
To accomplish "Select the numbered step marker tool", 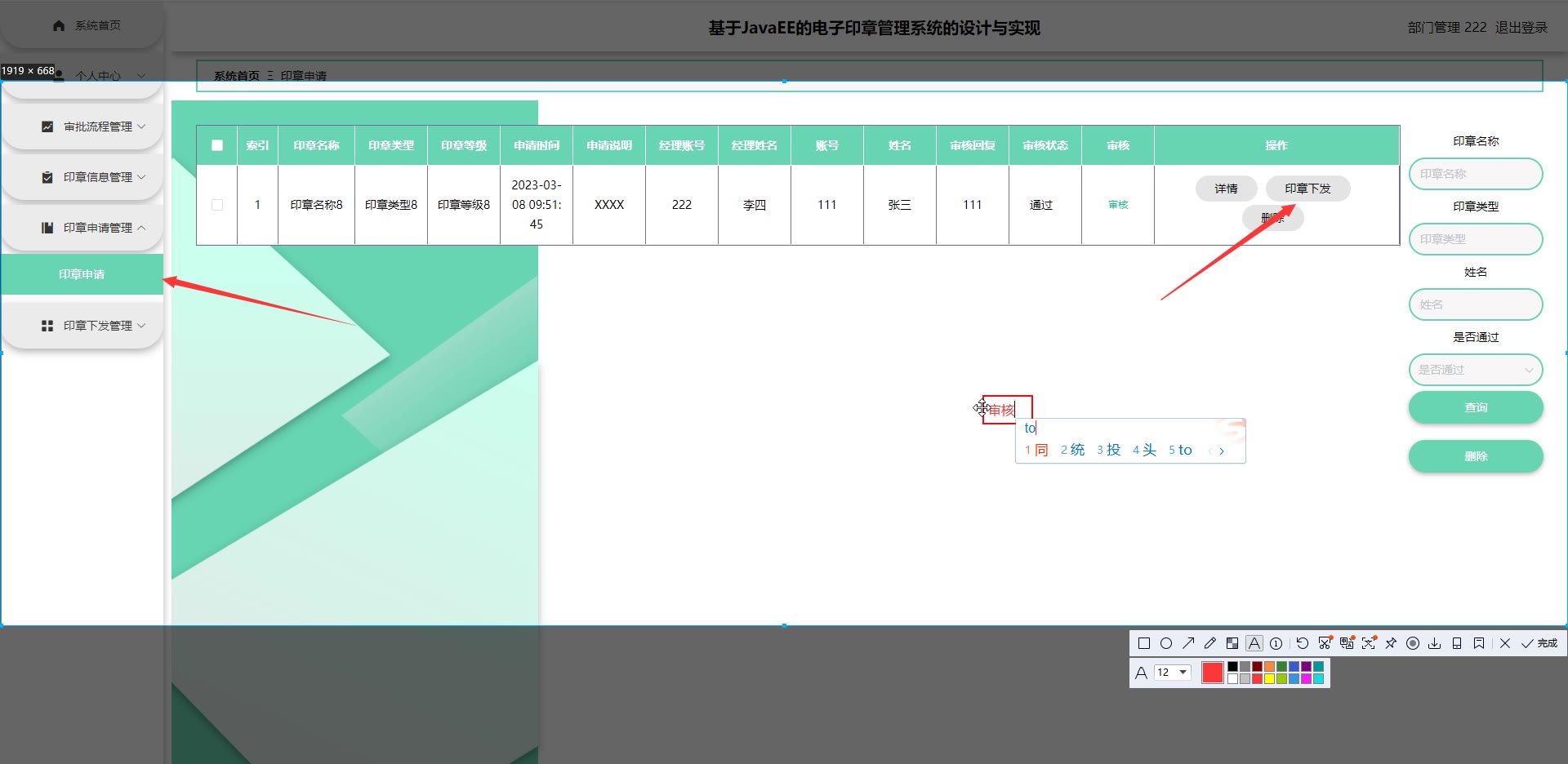I will [x=1276, y=643].
